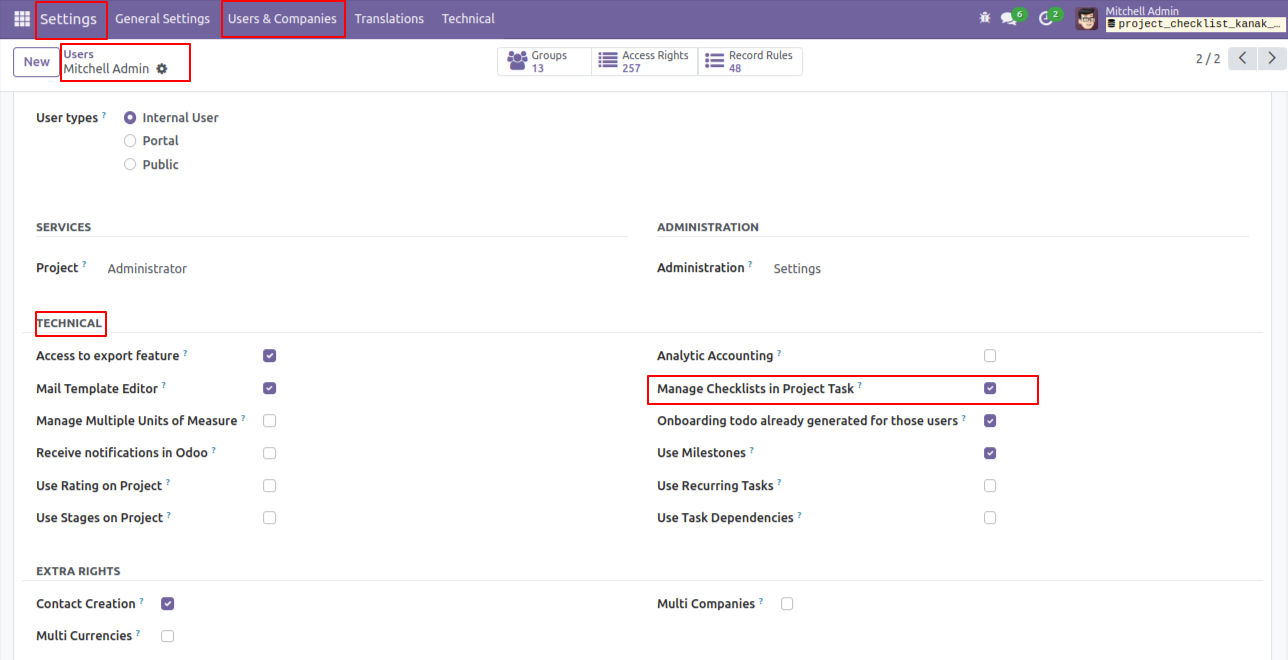Uncheck Use Milestones
The width and height of the screenshot is (1288, 660).
click(x=990, y=453)
